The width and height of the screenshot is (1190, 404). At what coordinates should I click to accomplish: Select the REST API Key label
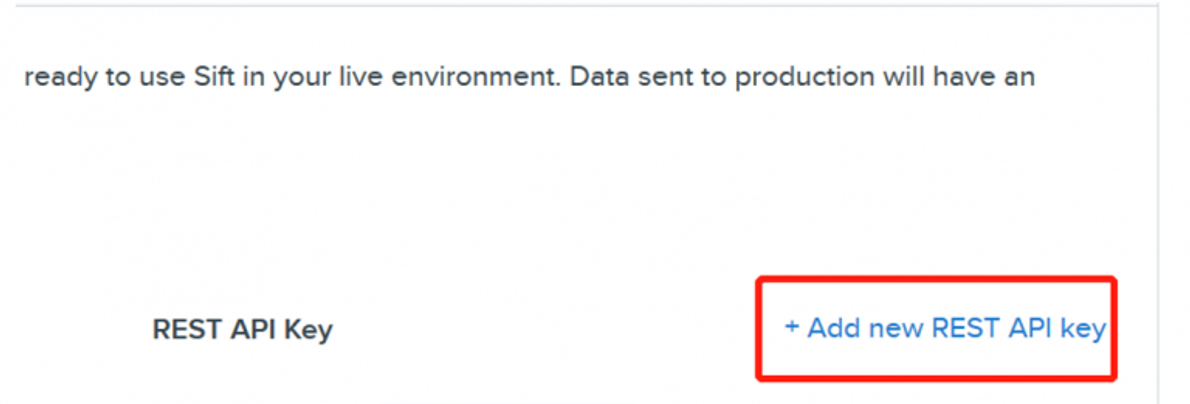tap(242, 330)
